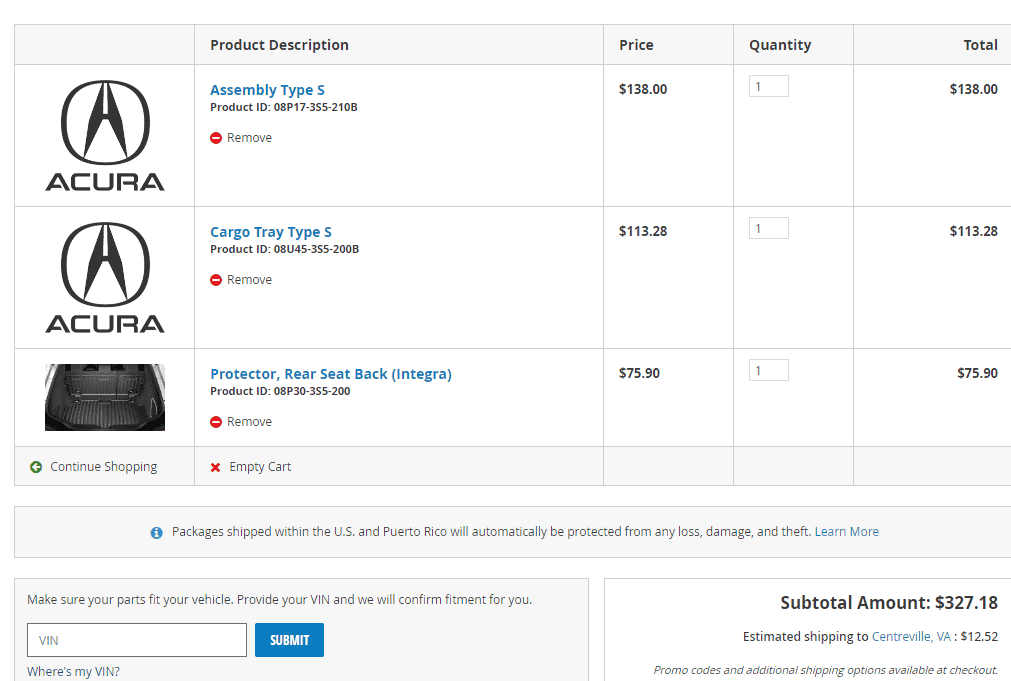The height and width of the screenshot is (681, 1011).
Task: Select quantity field for Assembly Type S
Action: click(x=768, y=87)
